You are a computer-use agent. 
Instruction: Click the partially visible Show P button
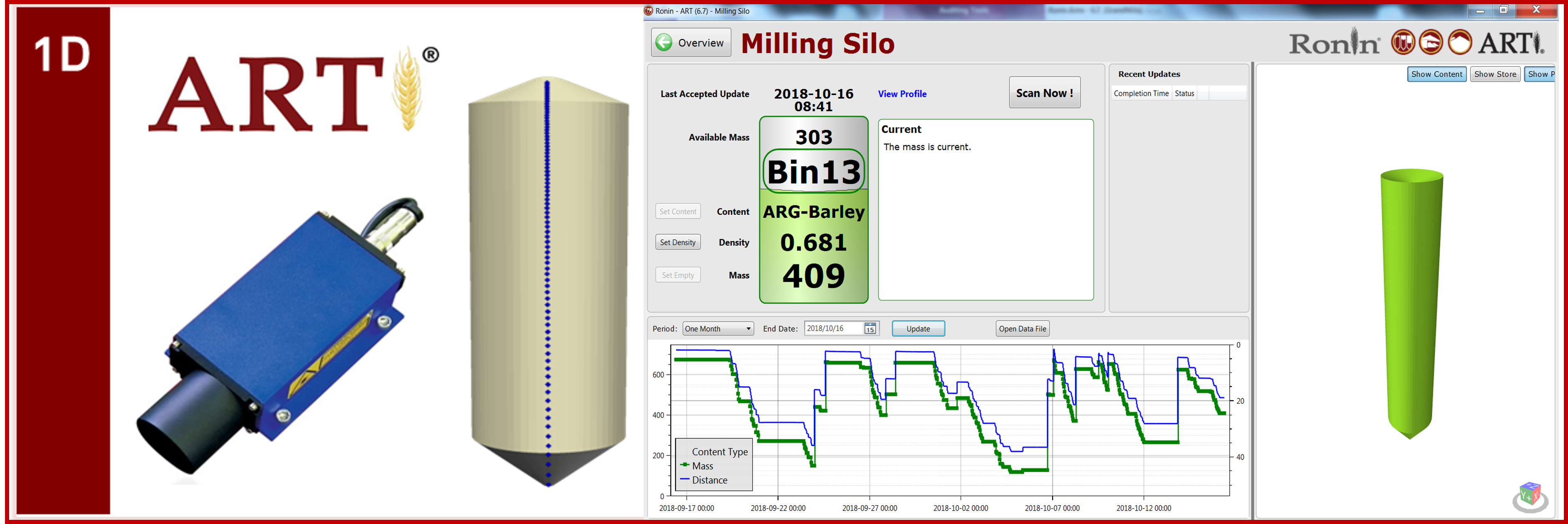tap(1540, 75)
